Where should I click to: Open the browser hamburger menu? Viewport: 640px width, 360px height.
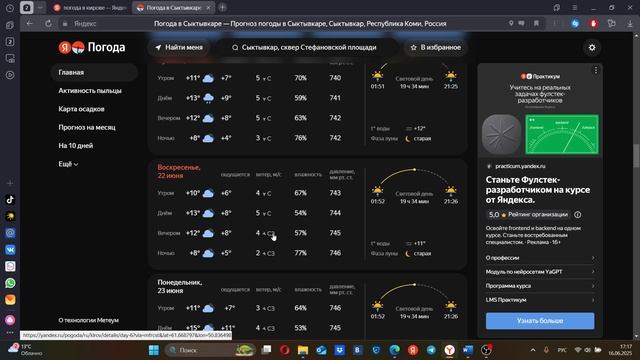pos(575,8)
